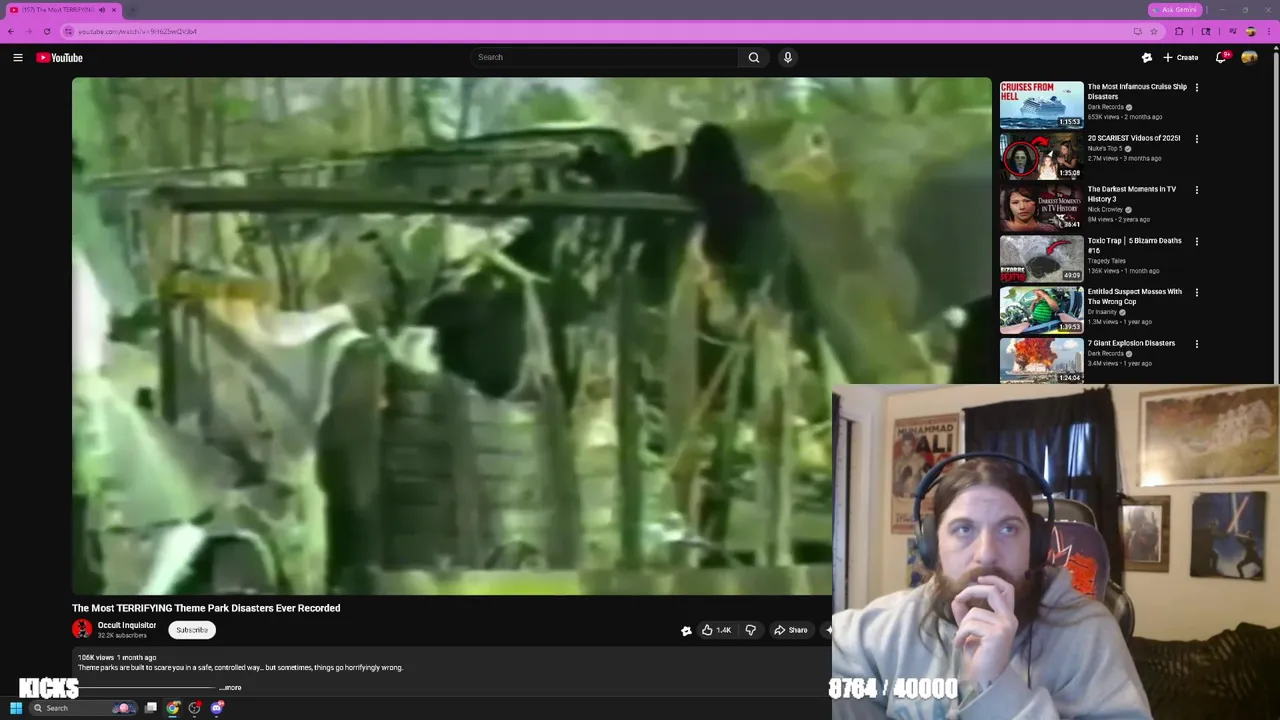Subscribe to Occult Inquisitor
This screenshot has width=1280, height=720.
pos(192,630)
